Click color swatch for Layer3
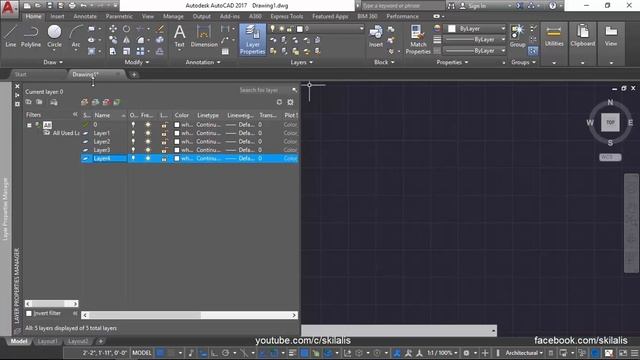This screenshot has height=360, width=640. [x=177, y=150]
